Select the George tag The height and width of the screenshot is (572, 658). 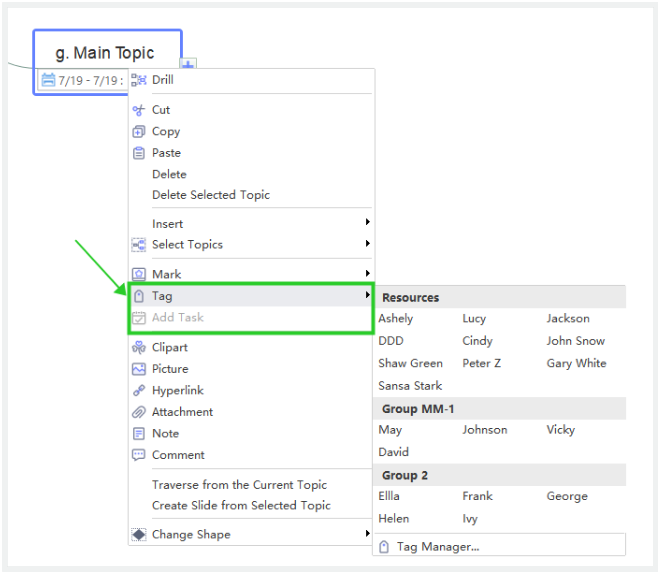567,497
